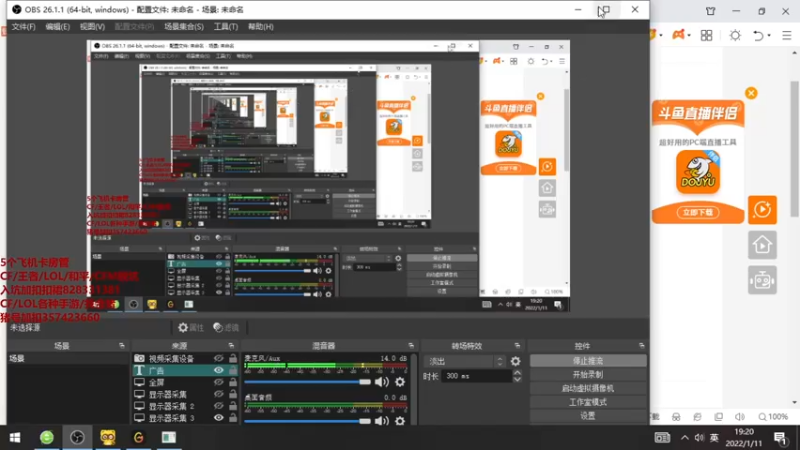Open the 编辑(E) menu

[x=58, y=27]
